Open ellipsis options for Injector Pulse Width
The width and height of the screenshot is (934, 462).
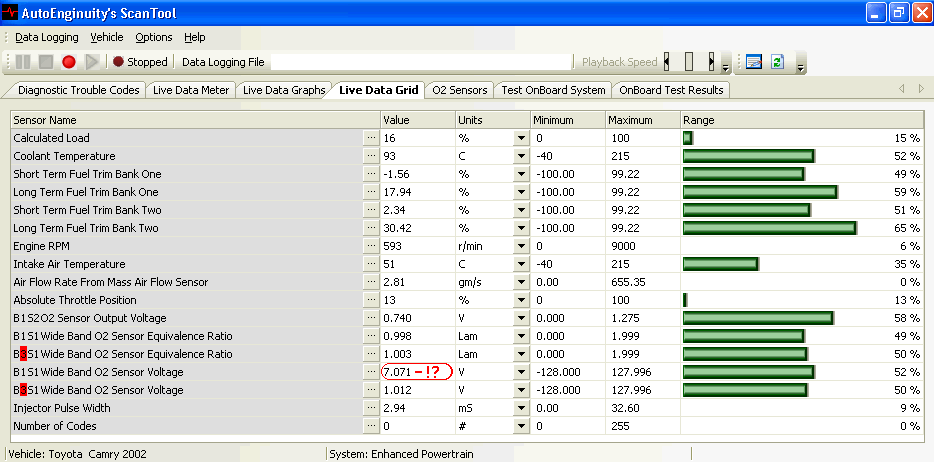(x=371, y=408)
